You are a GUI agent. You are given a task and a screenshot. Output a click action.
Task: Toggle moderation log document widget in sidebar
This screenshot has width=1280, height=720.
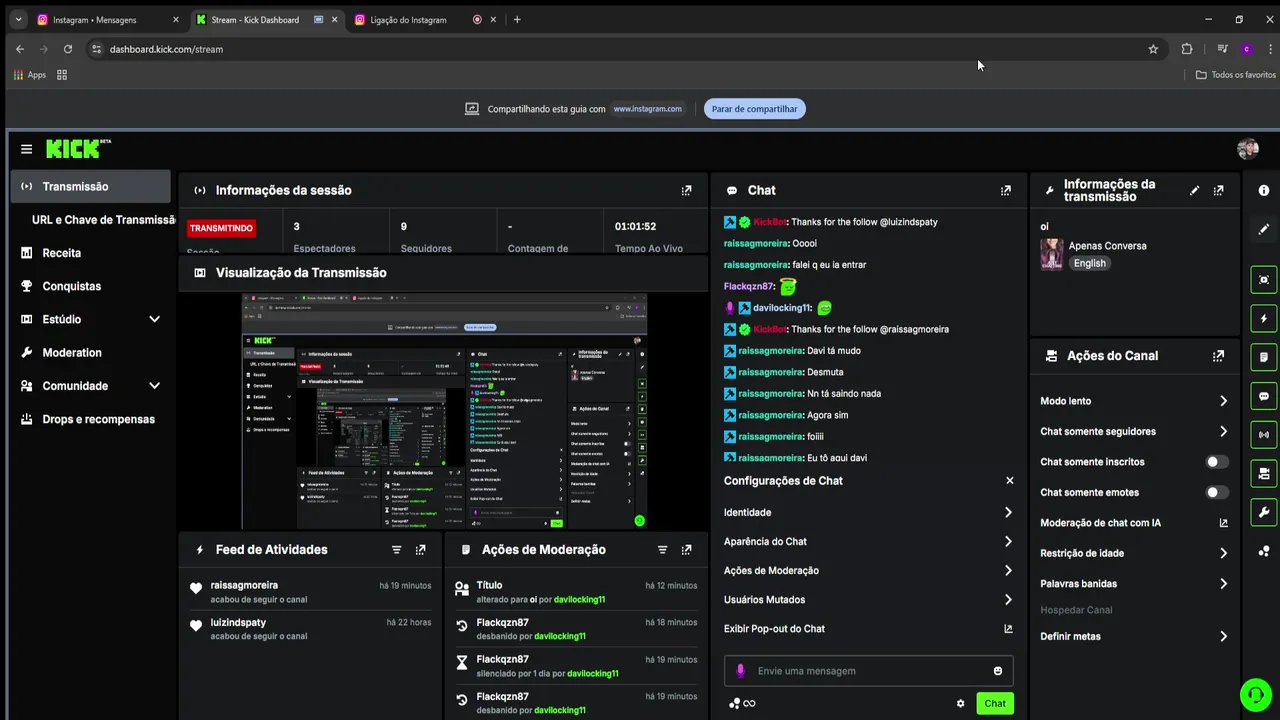click(x=1264, y=357)
